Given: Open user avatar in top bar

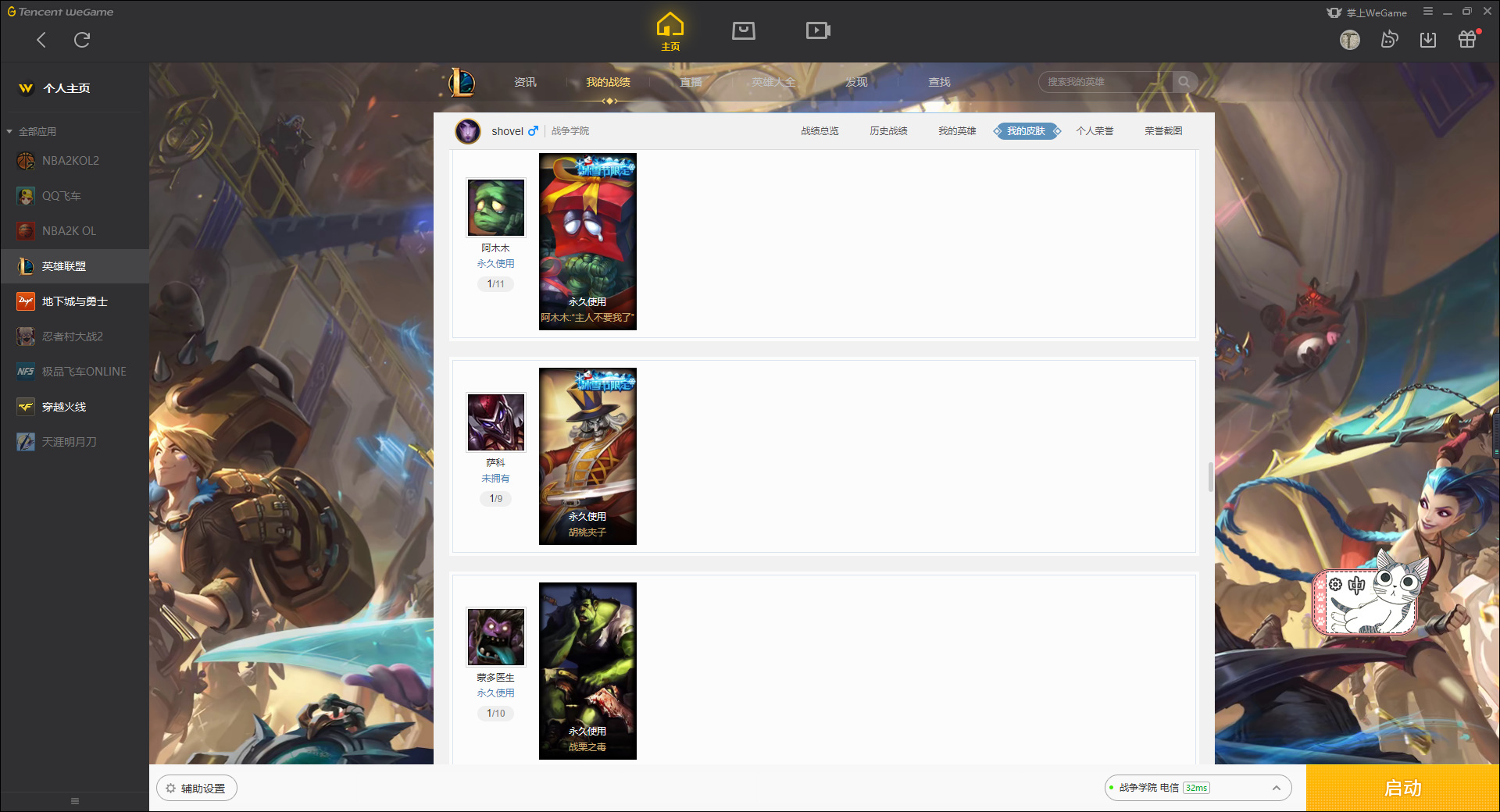Looking at the screenshot, I should click(1350, 40).
